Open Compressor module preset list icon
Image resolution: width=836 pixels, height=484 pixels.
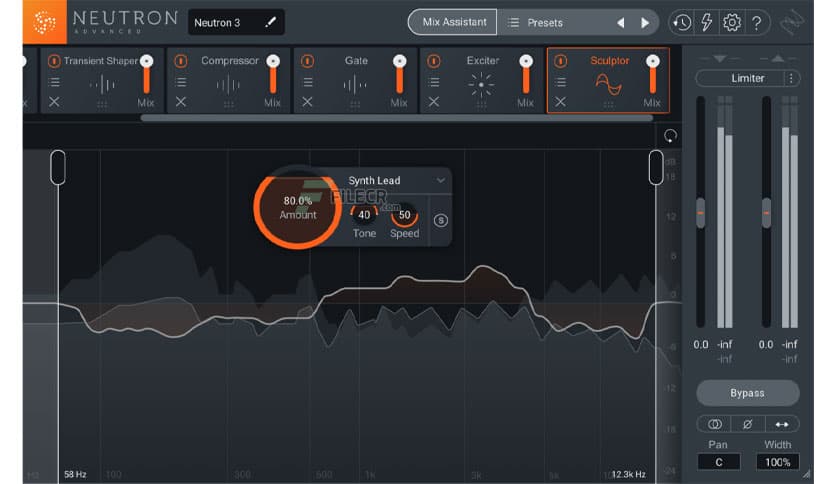(x=181, y=82)
